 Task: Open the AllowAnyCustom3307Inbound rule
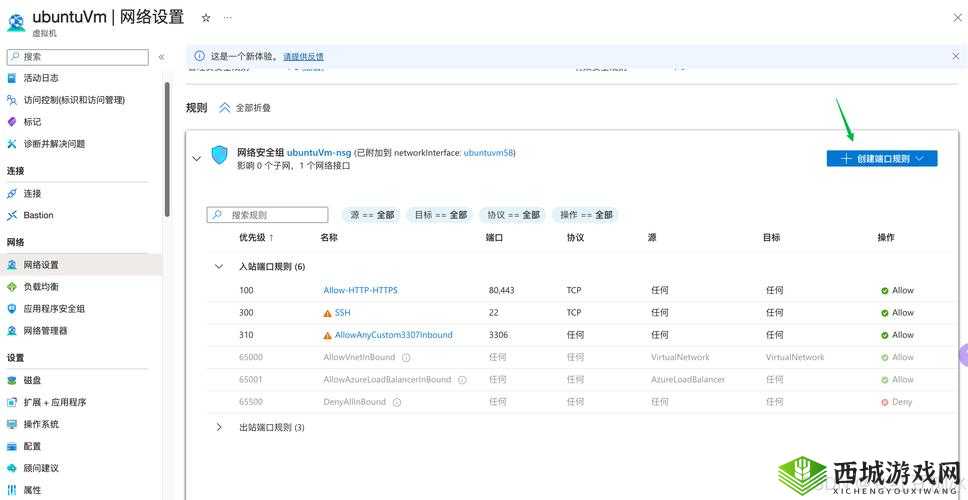[x=393, y=335]
